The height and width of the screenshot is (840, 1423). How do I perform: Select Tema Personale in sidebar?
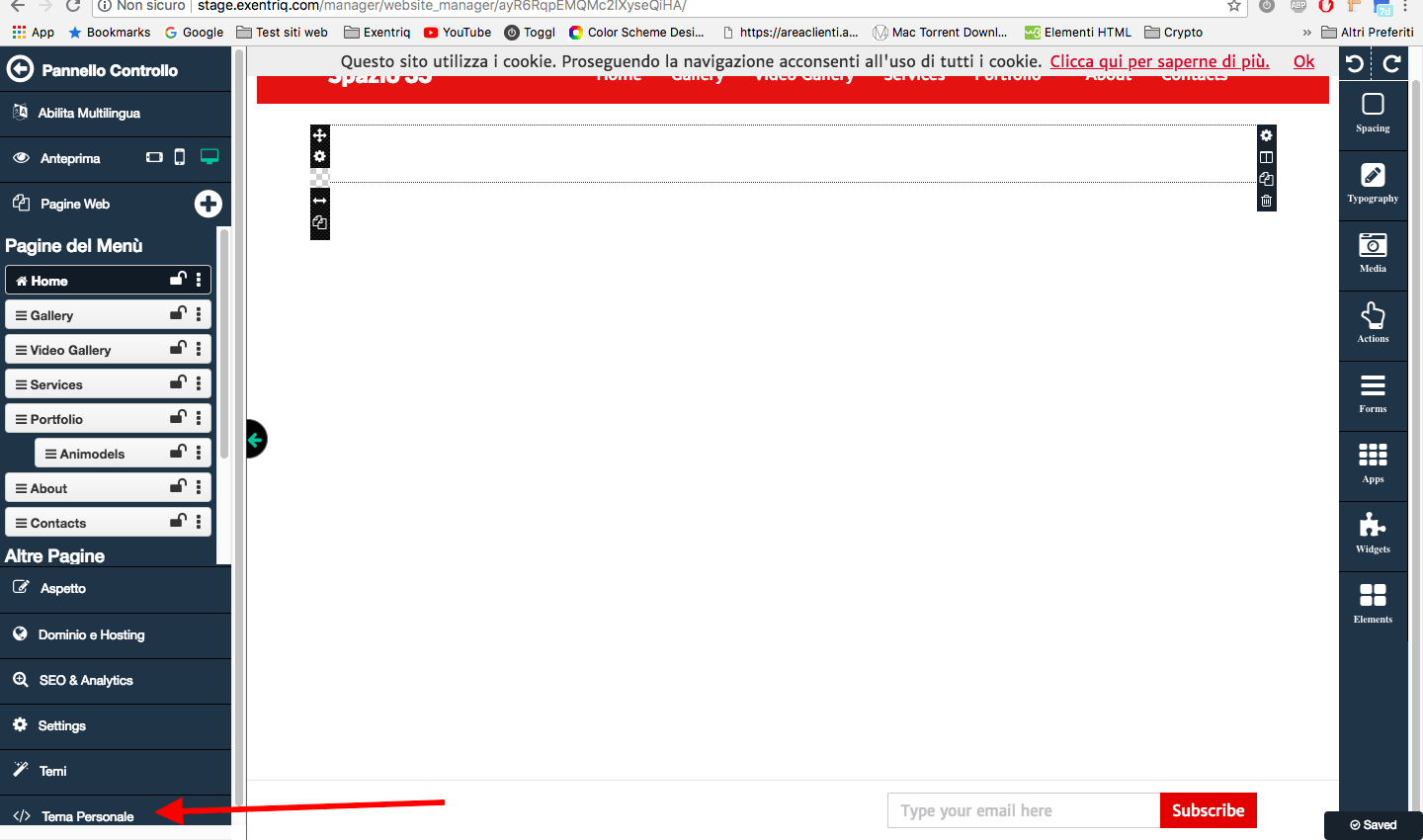click(87, 816)
